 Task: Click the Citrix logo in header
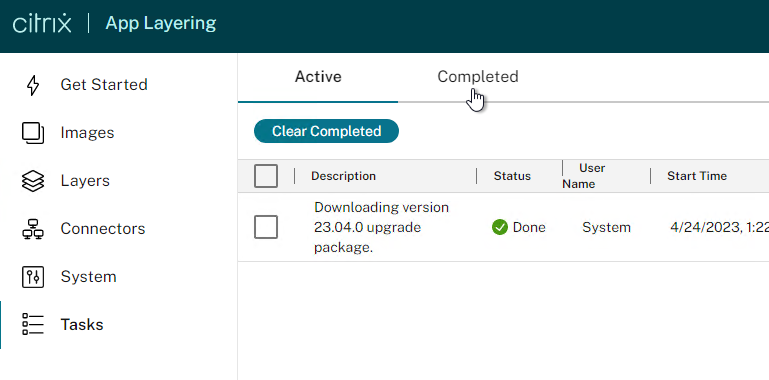click(x=42, y=23)
